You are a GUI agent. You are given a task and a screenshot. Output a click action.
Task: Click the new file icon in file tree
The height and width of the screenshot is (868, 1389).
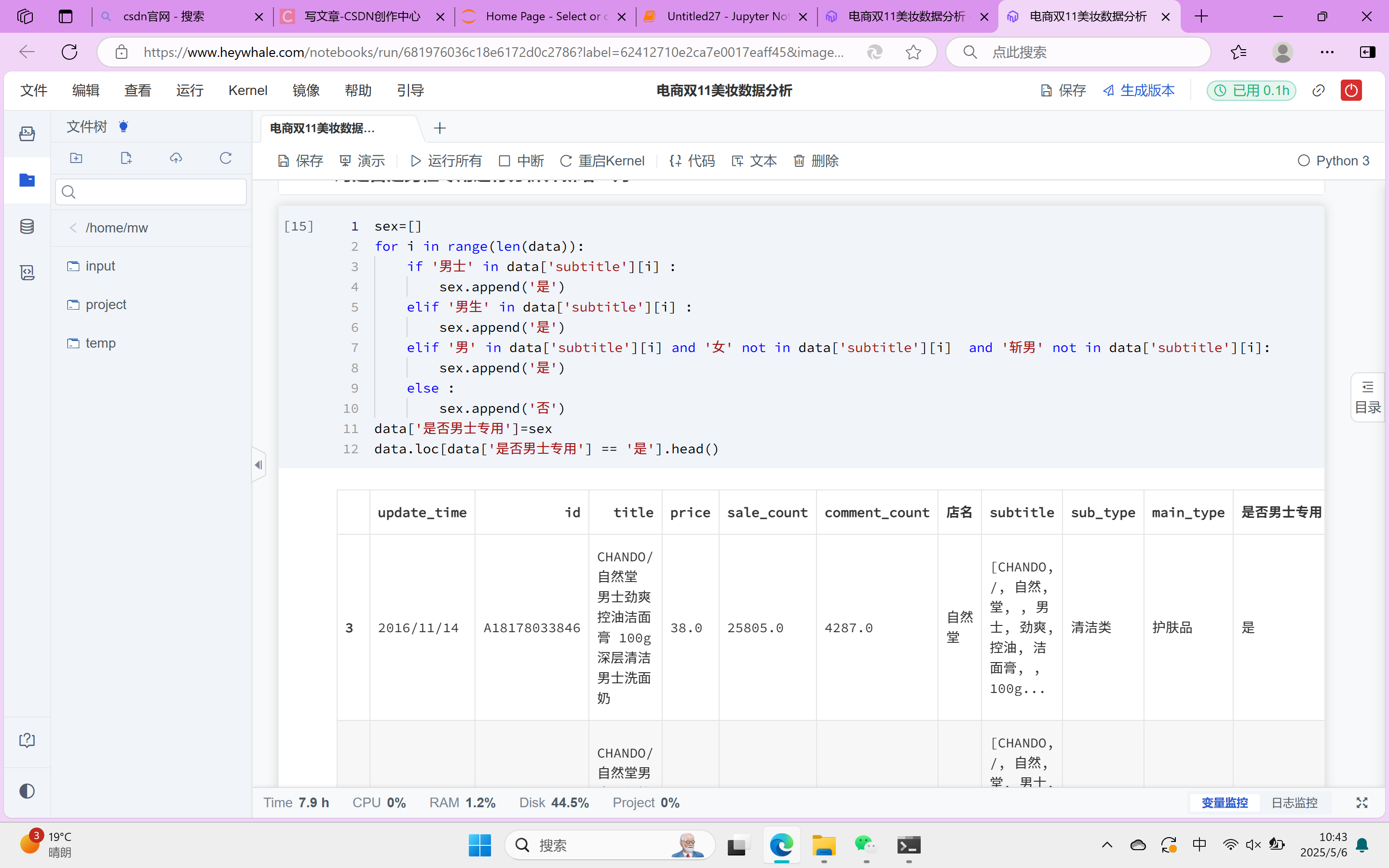point(126,159)
